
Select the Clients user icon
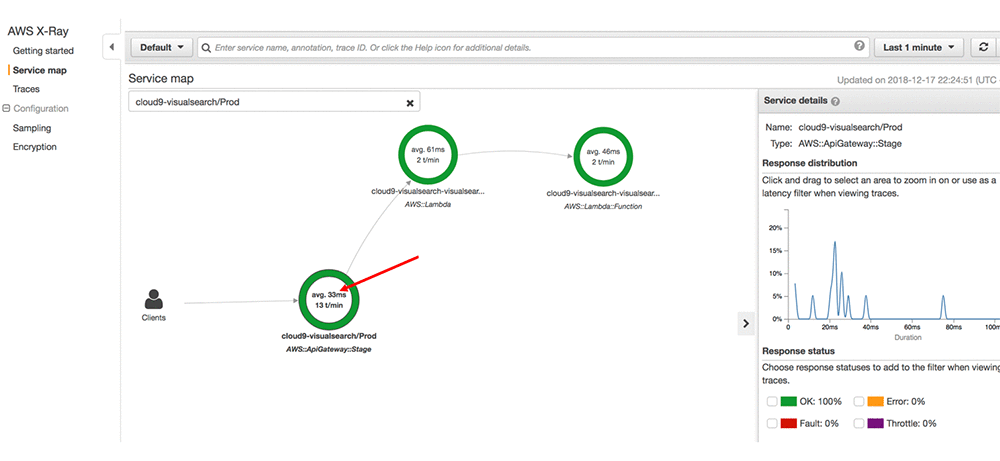pos(154,299)
